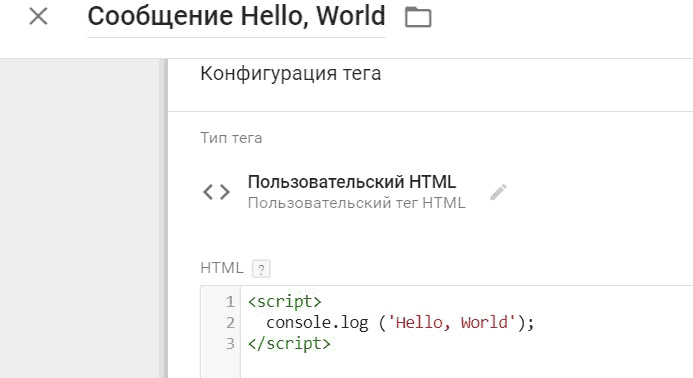Open the folder icon next to the tag name
Image resolution: width=693 pixels, height=378 pixels.
coord(418,18)
